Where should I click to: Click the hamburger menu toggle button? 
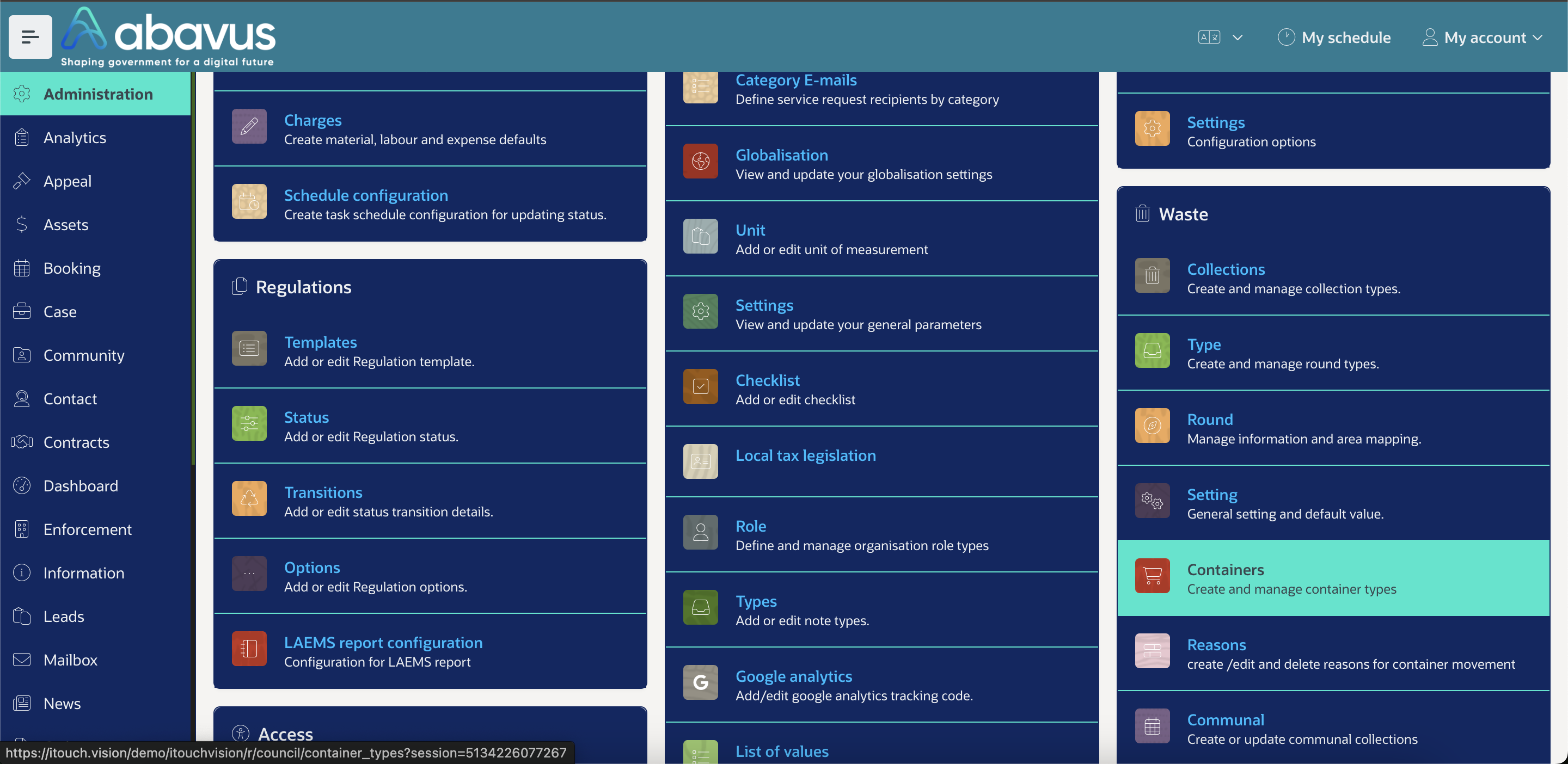coord(30,37)
